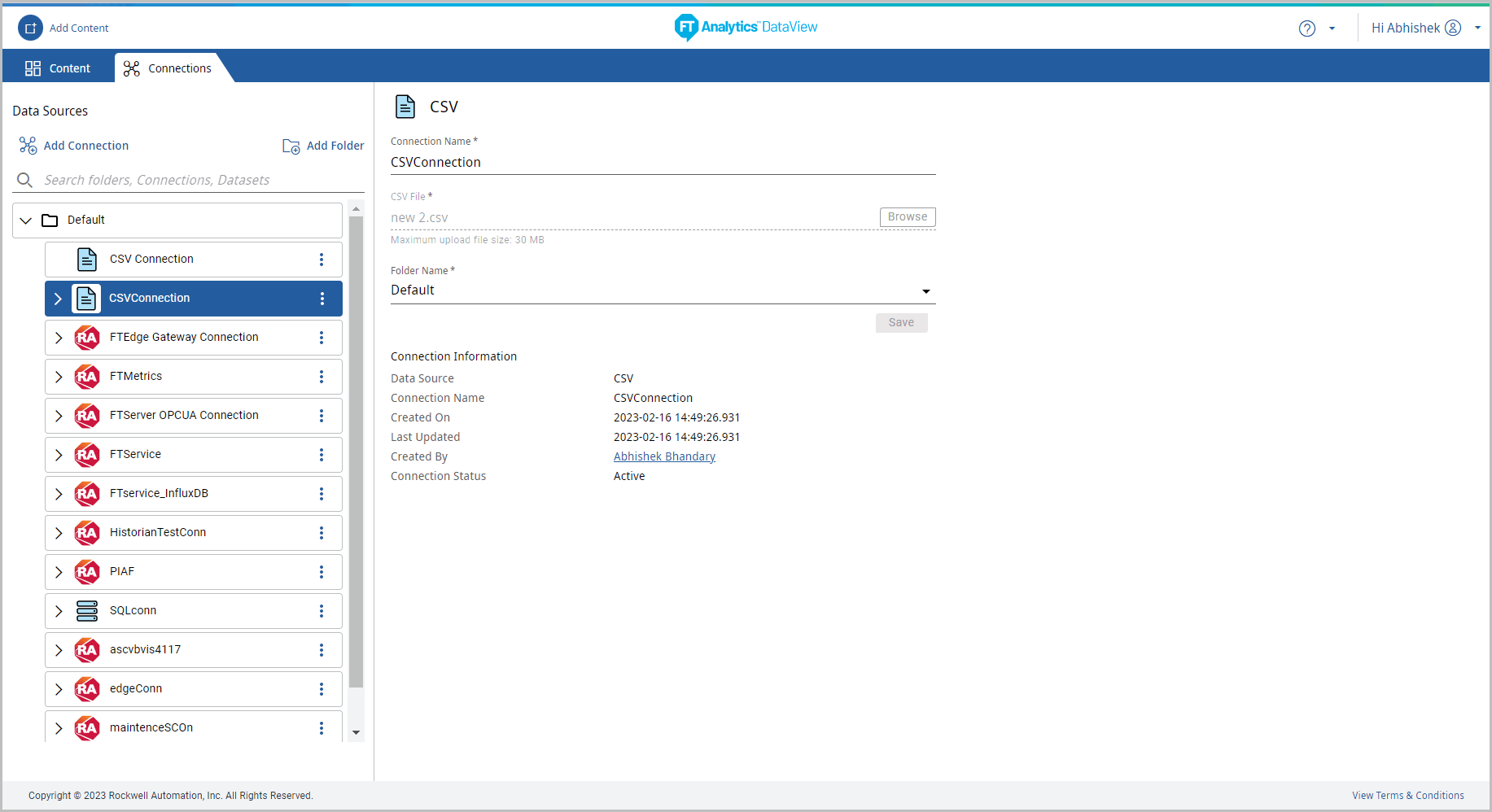Click the tree list vertical scrollbar

coord(356,452)
